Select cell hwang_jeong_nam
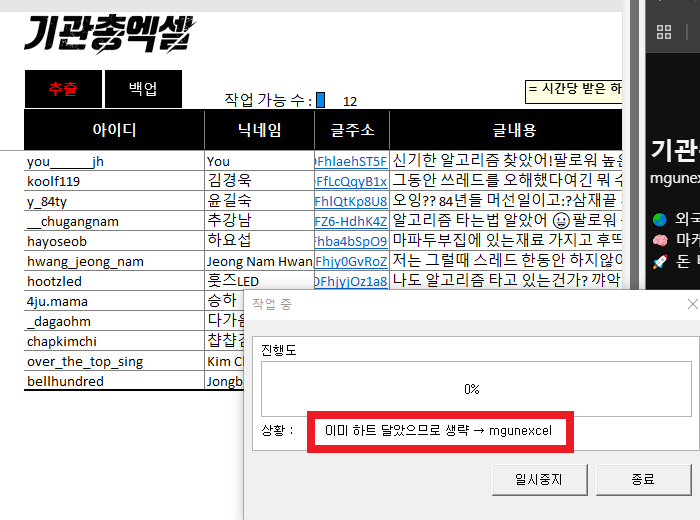 coord(114,261)
